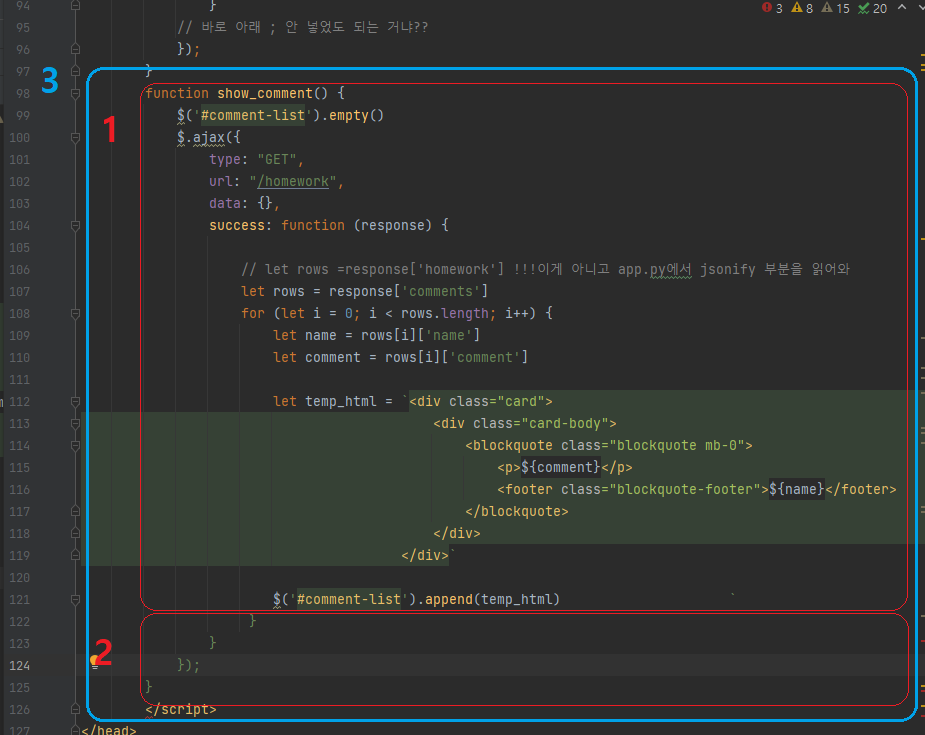Click the fold end marker on line 117
This screenshot has height=735, width=925.
[x=76, y=511]
